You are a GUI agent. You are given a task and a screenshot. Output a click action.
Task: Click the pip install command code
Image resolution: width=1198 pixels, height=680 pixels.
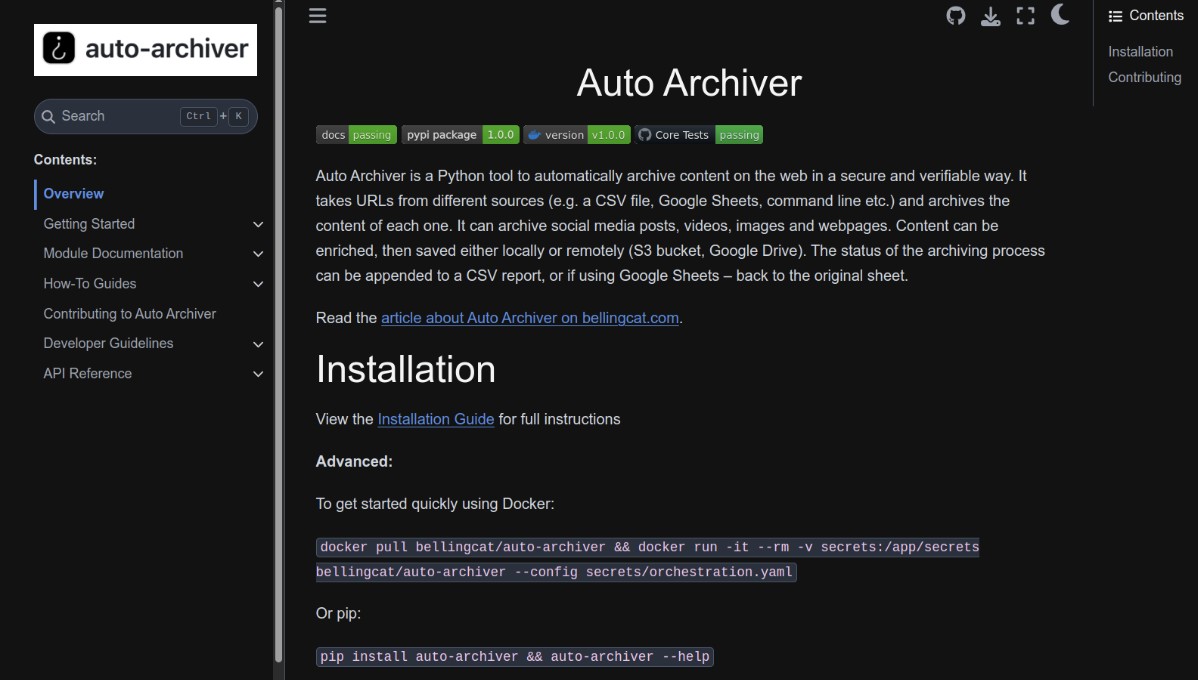[514, 657]
